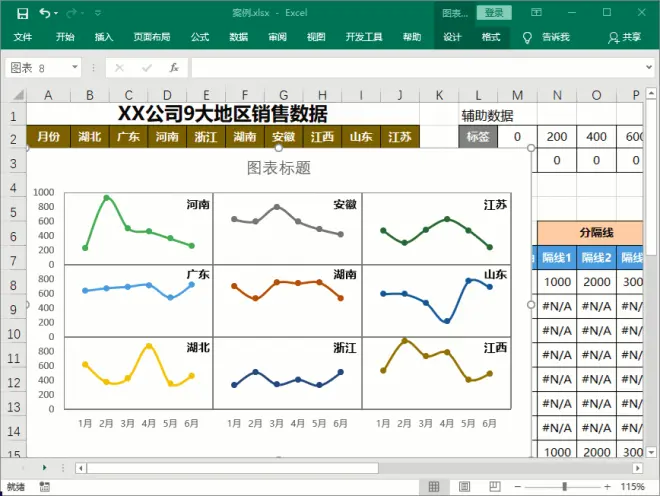660x496 pixels.
Task: Click the horizontal scrollbar left arrow
Action: pyautogui.click(x=80, y=468)
